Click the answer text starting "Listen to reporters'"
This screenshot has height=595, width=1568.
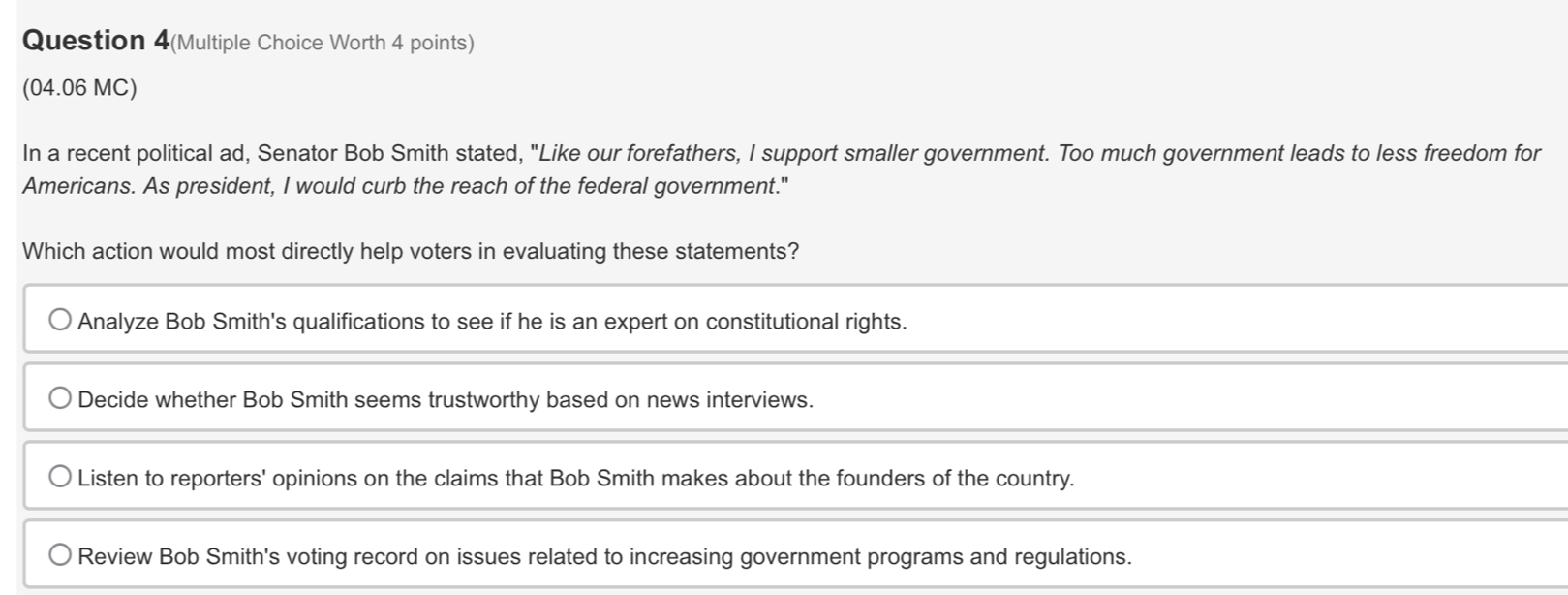point(575,479)
